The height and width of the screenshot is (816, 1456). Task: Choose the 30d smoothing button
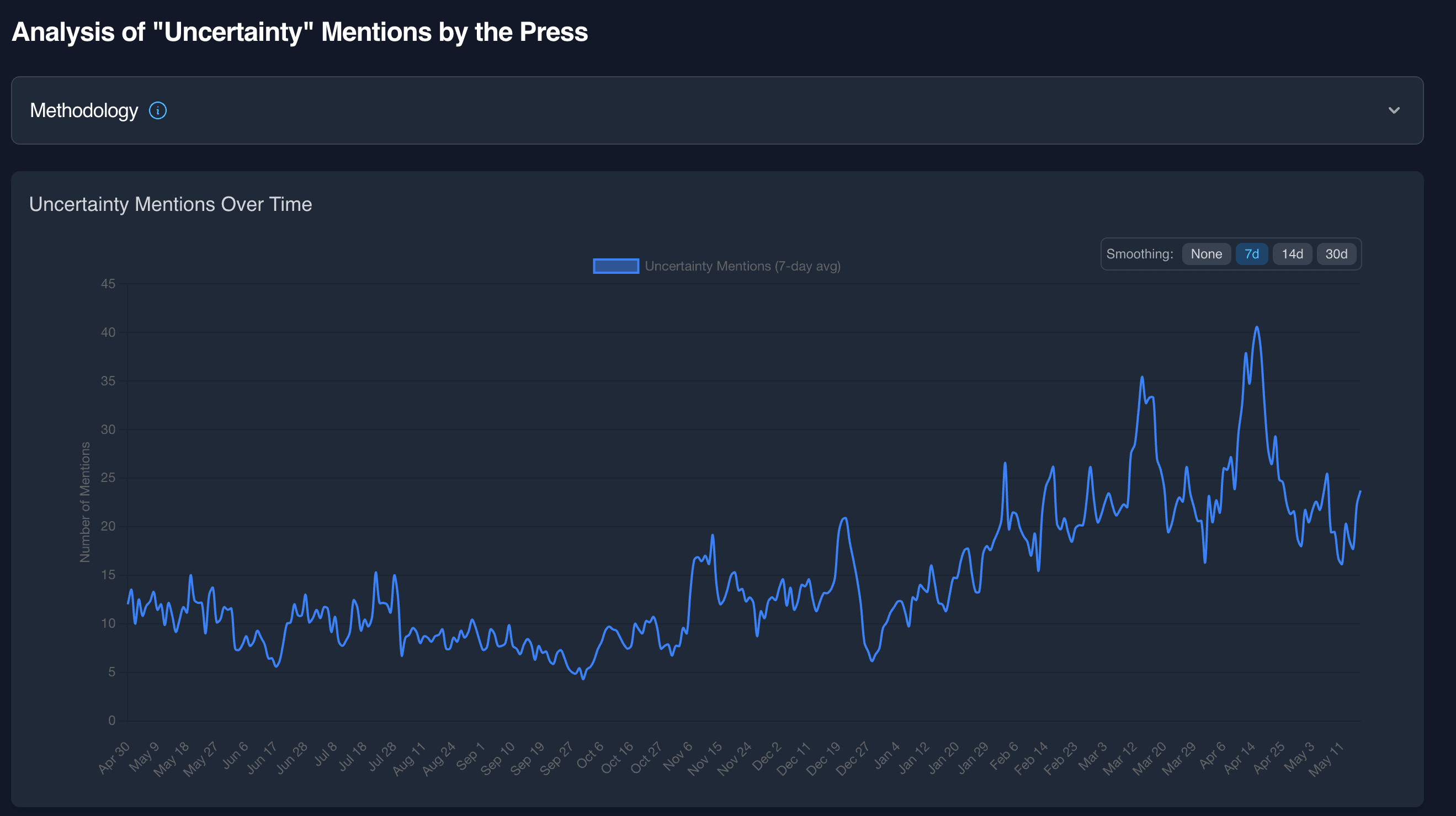[1336, 254]
